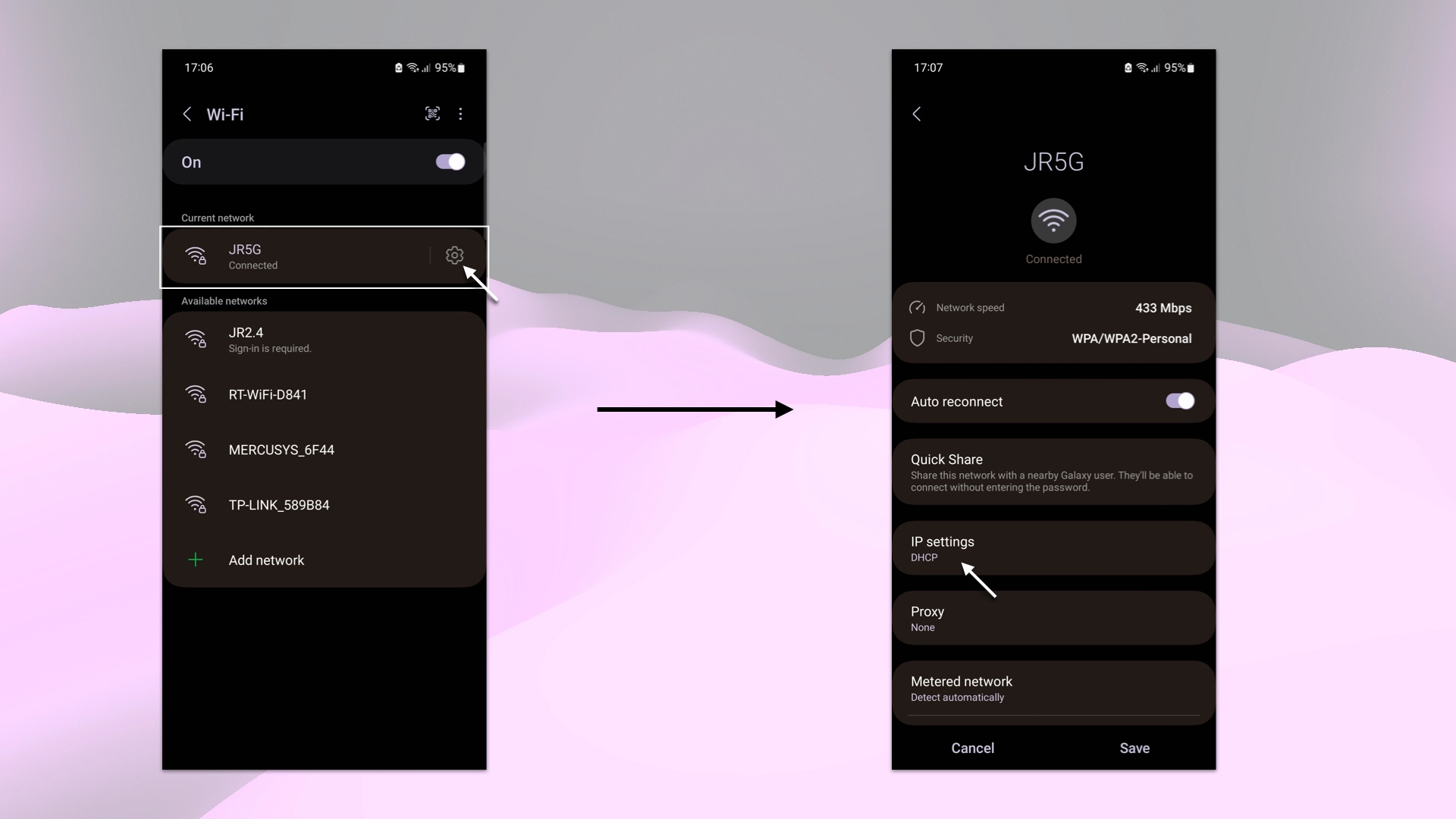Toggle Wi-Fi off
Screen dimensions: 1456x819
pyautogui.click(x=449, y=162)
